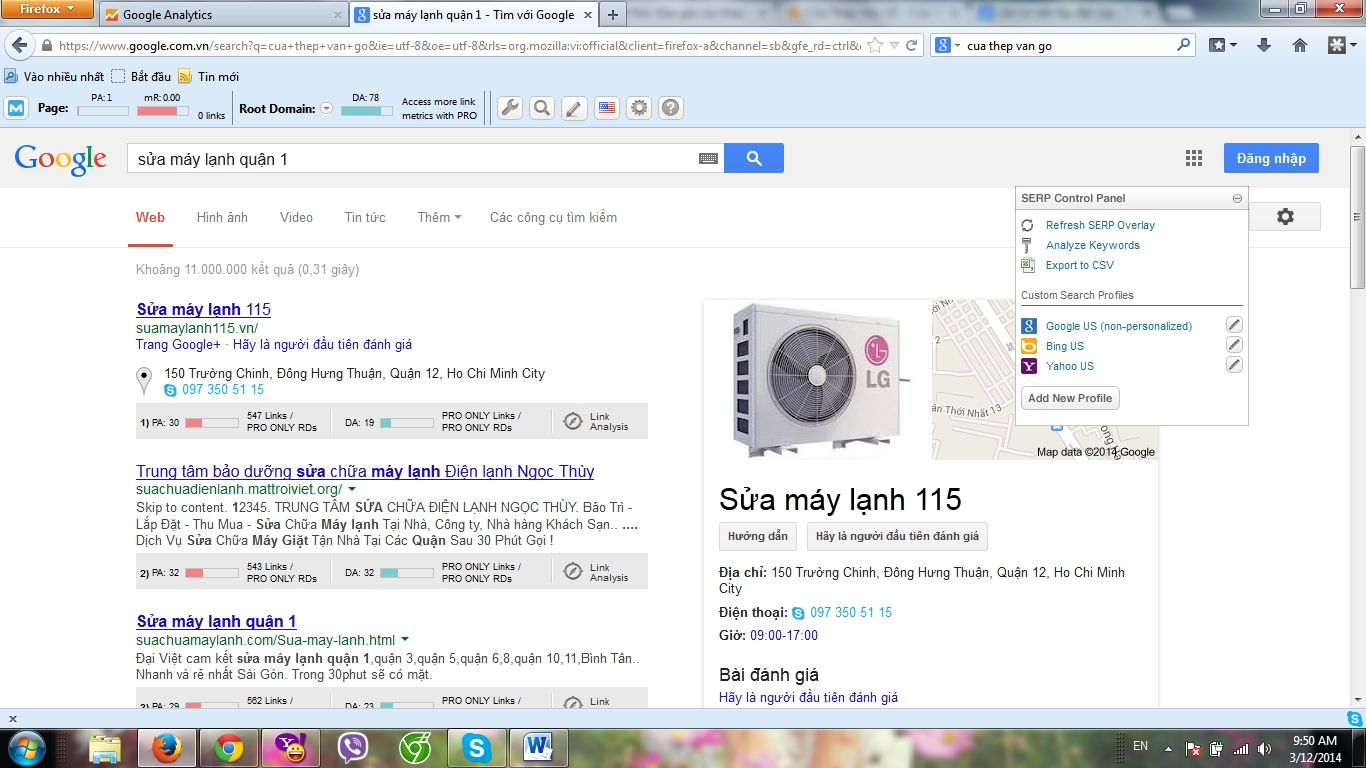Edit the Yahoo US profile pencil icon
Image resolution: width=1366 pixels, height=768 pixels.
pos(1235,365)
